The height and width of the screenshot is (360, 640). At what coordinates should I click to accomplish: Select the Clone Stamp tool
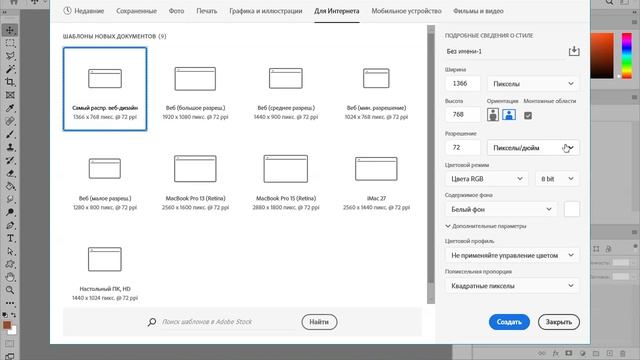pyautogui.click(x=10, y=147)
